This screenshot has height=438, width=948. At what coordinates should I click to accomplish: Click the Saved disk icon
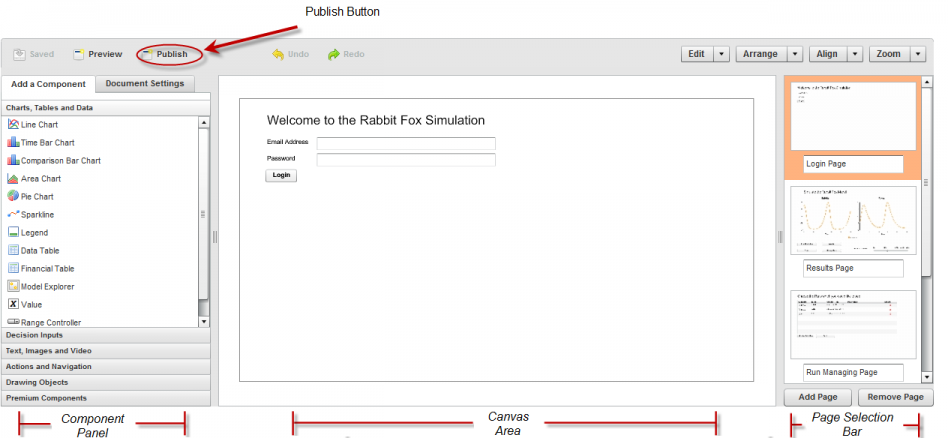(19, 54)
